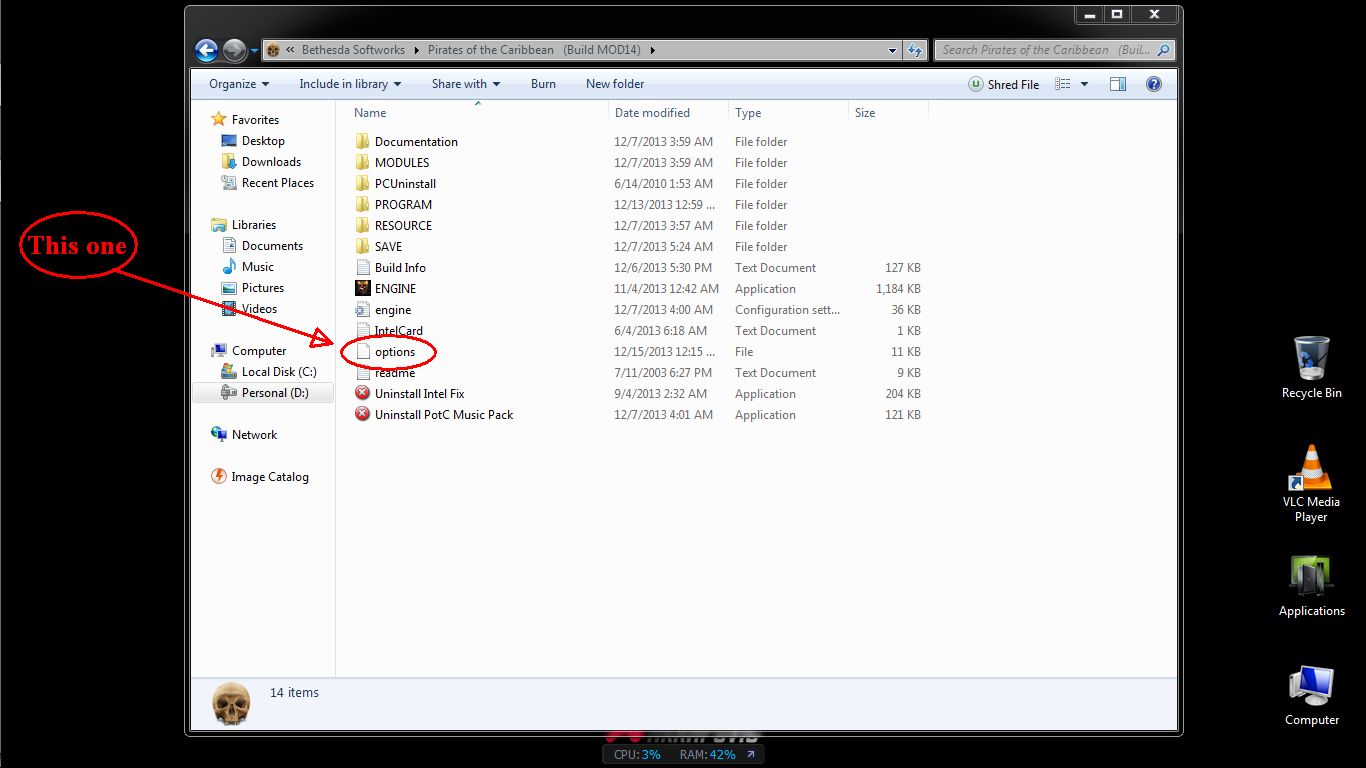Open Network in the navigation pane
1366x768 pixels.
point(254,435)
